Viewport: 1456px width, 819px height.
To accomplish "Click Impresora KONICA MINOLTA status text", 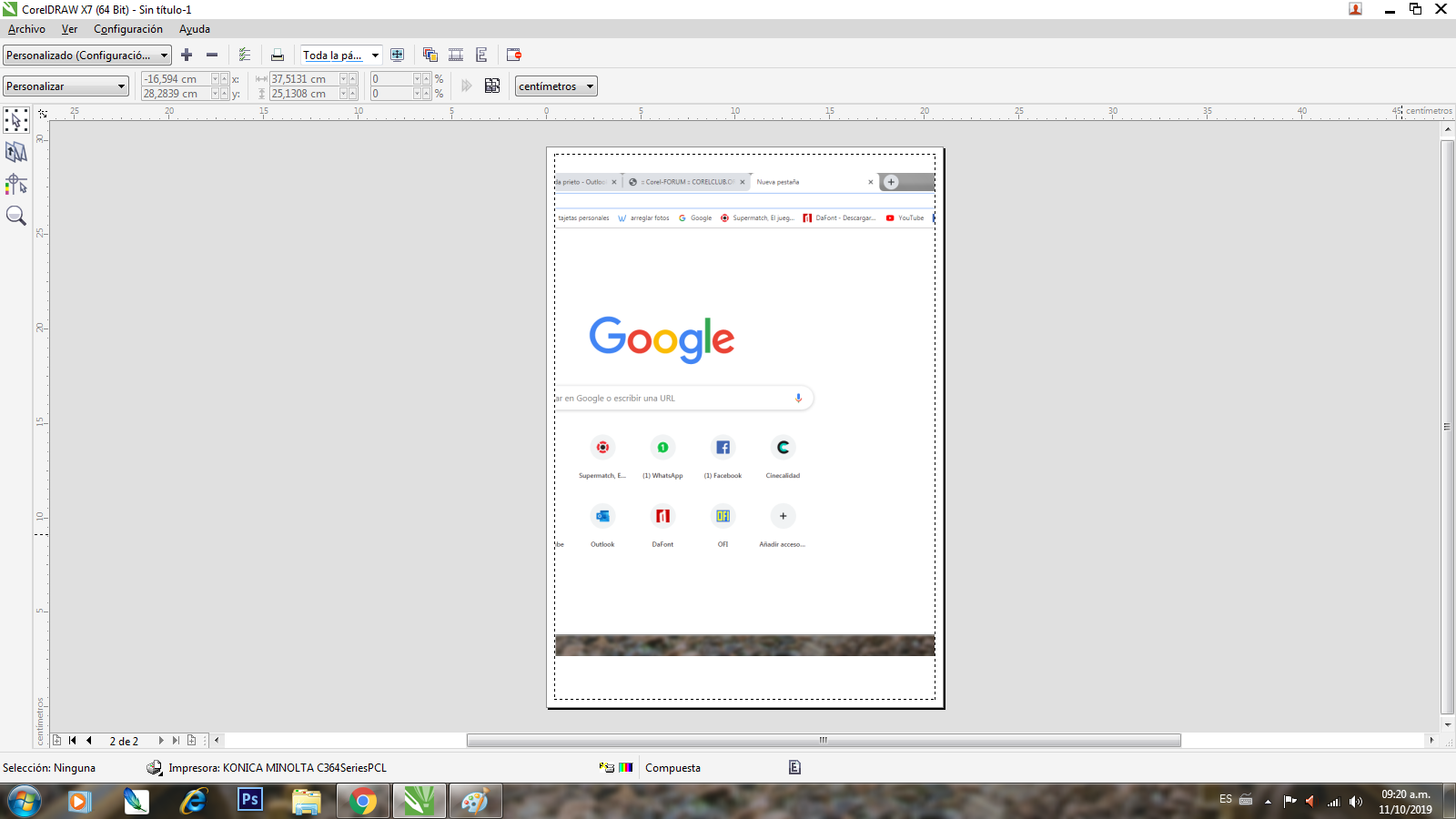I will tap(278, 767).
